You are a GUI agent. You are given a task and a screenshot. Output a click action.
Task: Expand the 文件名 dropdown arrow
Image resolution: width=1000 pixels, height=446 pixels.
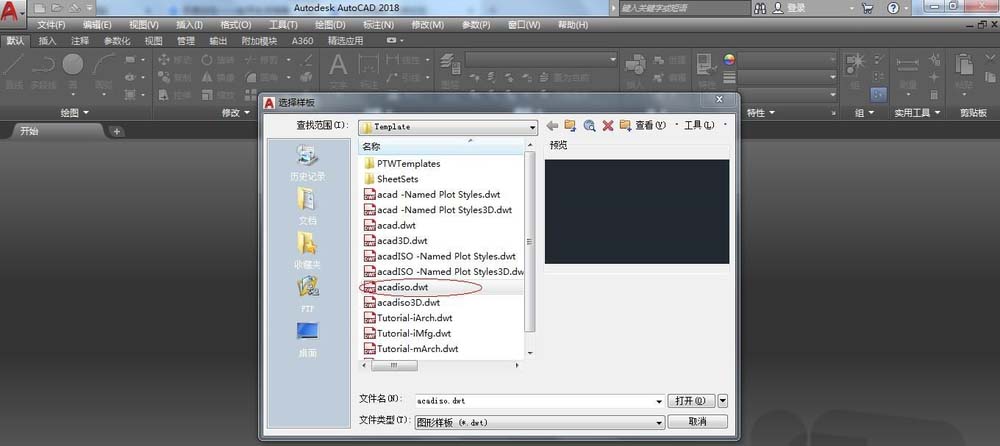[x=659, y=401]
